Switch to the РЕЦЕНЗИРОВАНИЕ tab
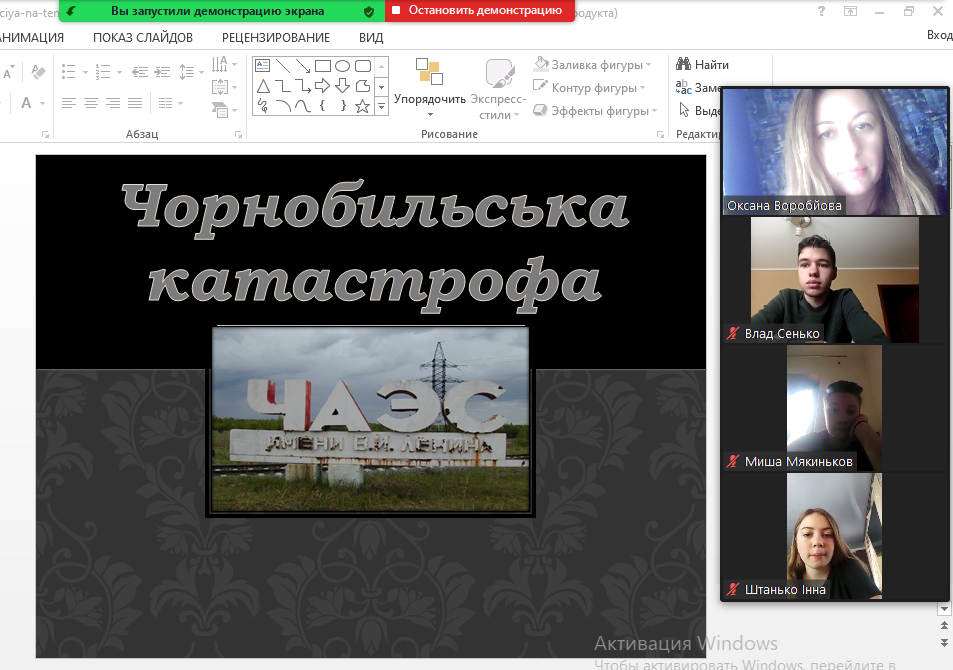953x670 pixels. click(x=276, y=38)
